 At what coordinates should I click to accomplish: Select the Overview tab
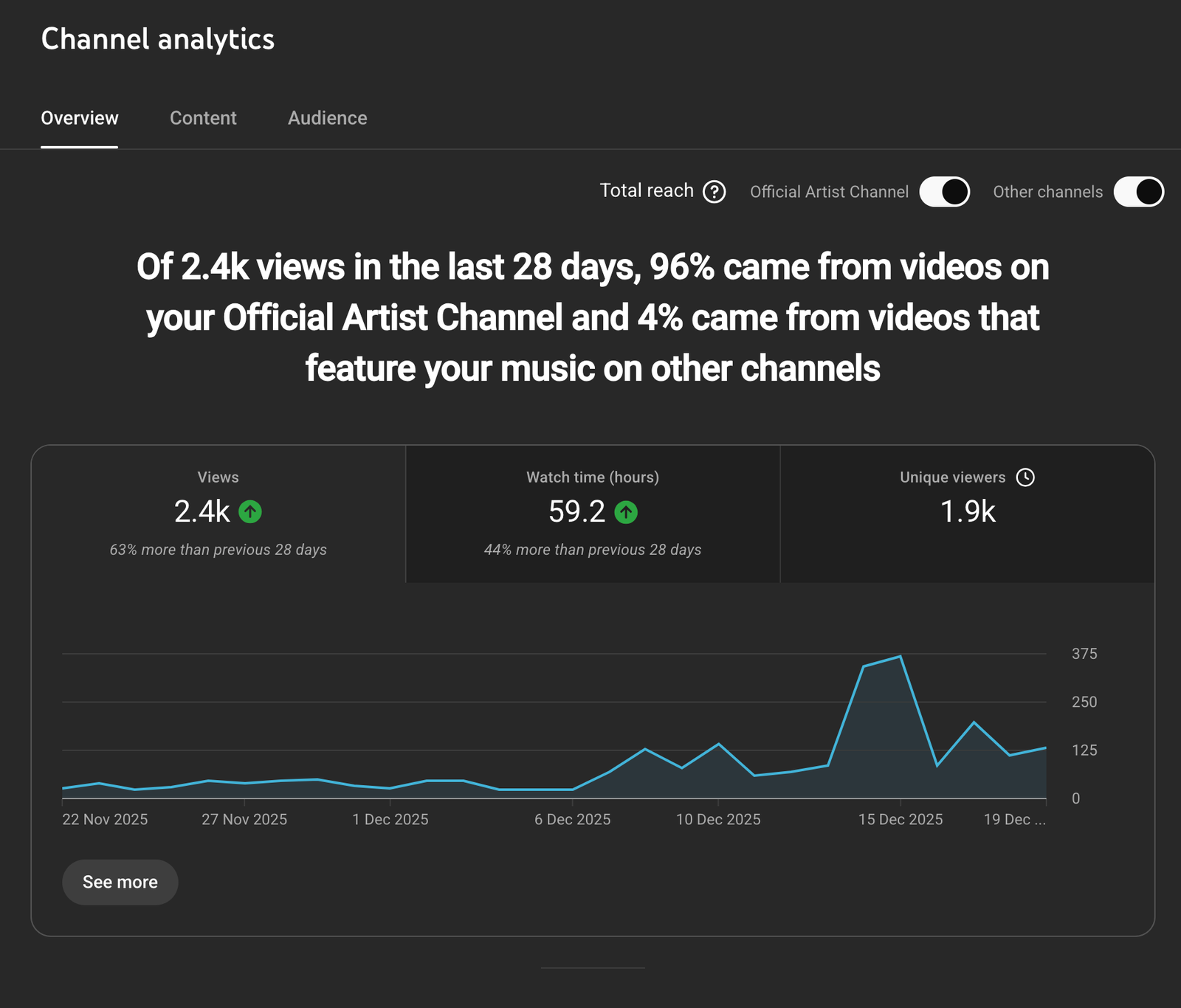[x=80, y=118]
